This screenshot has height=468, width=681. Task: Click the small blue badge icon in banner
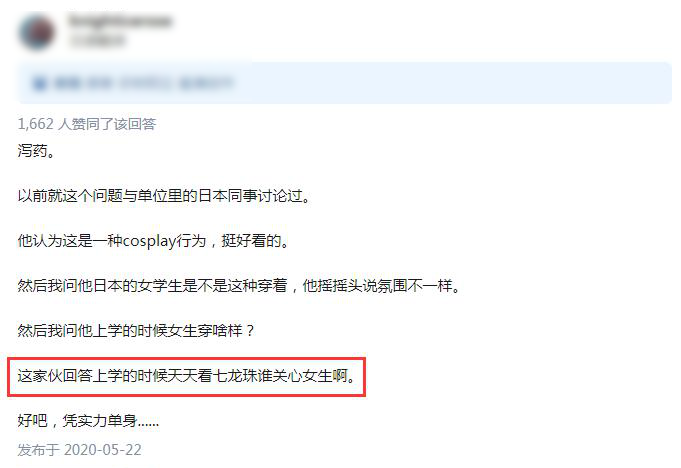click(40, 83)
